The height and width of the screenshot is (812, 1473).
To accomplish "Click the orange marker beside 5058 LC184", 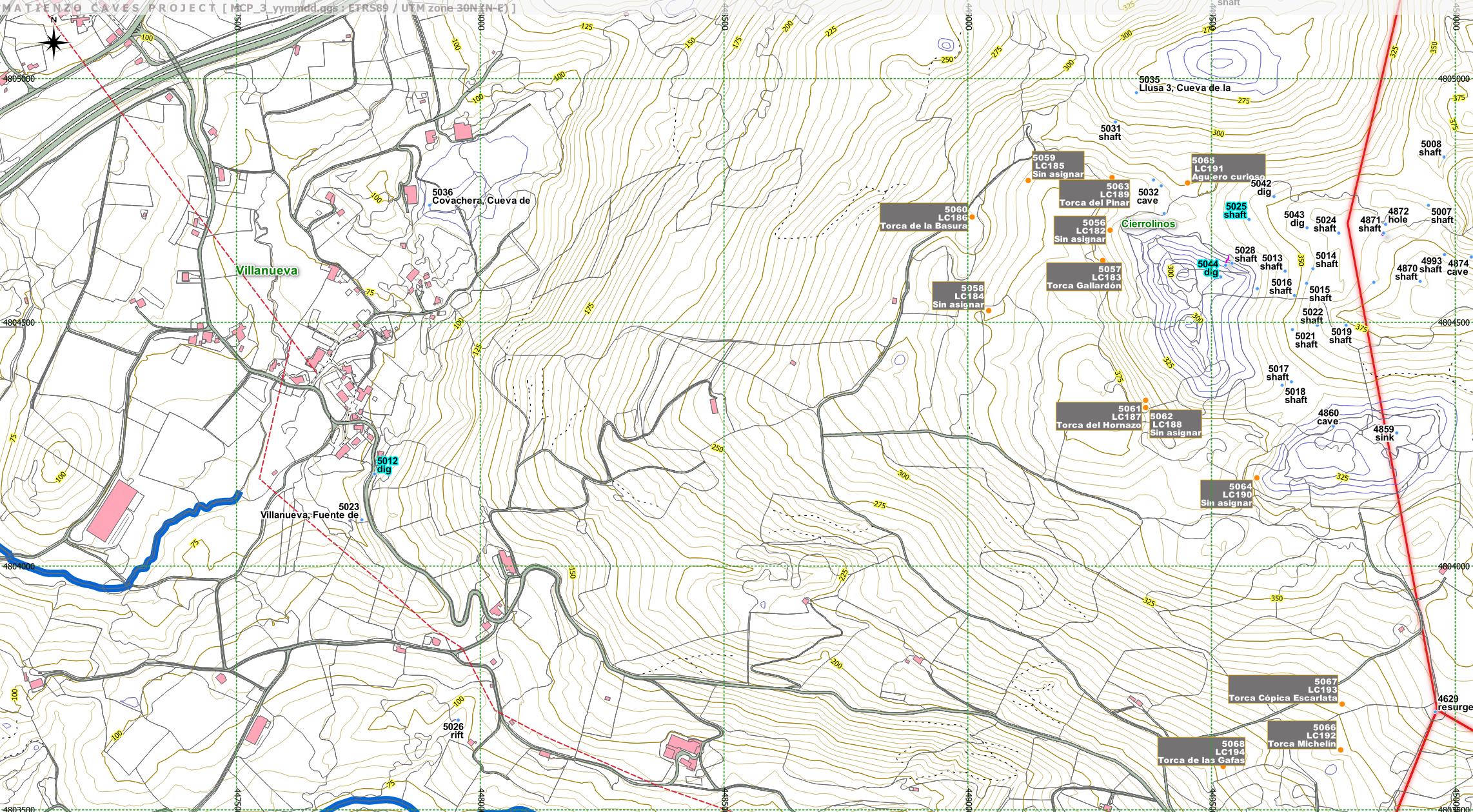I will 988,311.
